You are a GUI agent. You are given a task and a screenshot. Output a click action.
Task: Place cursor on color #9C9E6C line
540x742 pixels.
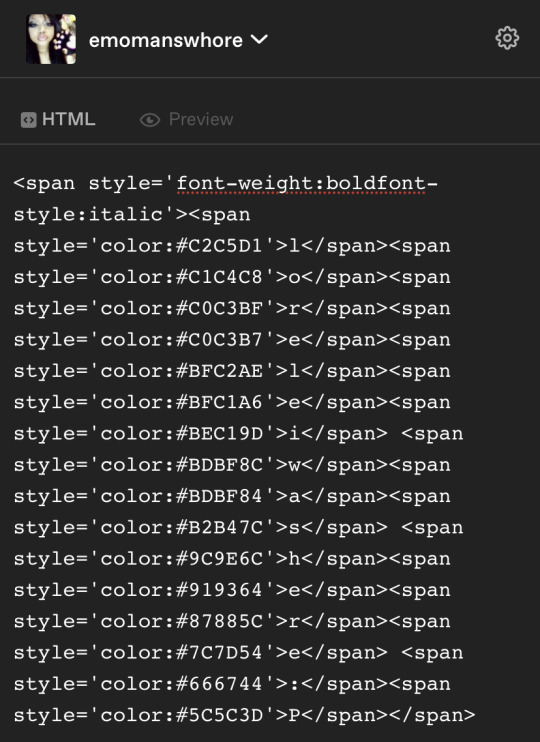[232, 558]
